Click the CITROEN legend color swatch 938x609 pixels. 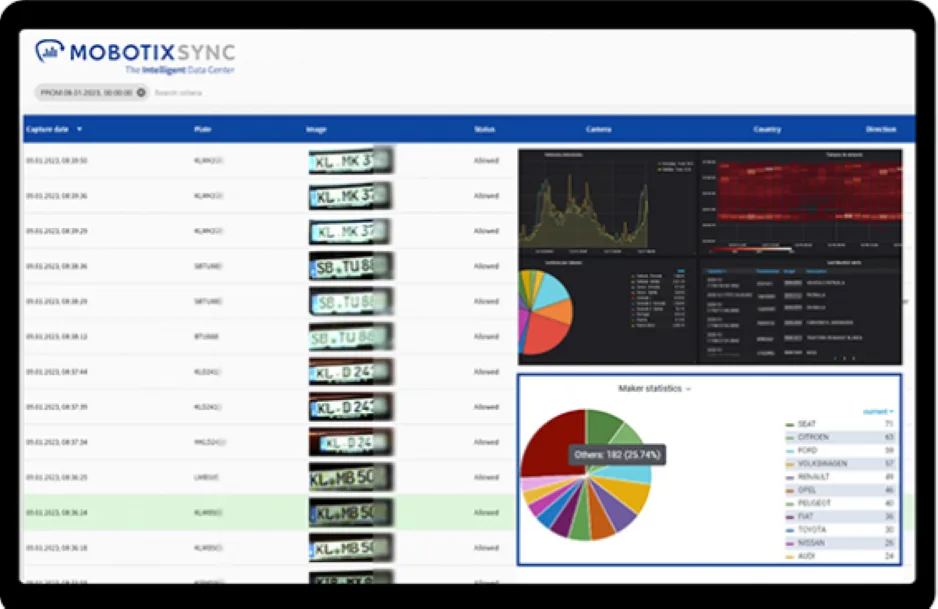[790, 438]
